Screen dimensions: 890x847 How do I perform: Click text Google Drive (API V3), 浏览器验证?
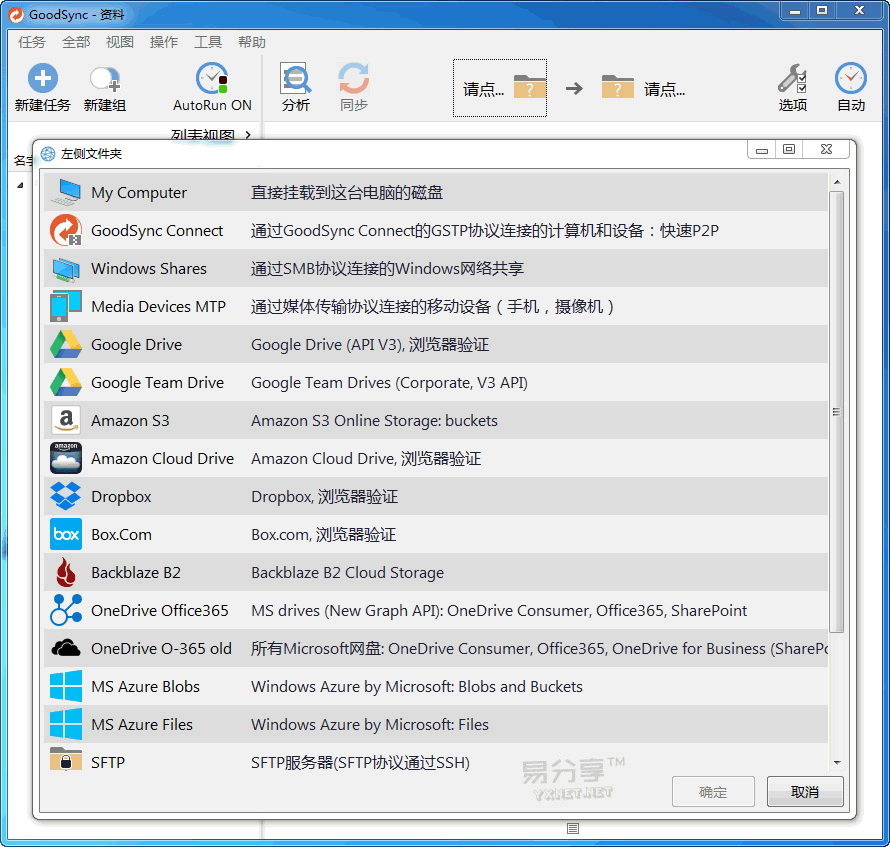[370, 345]
